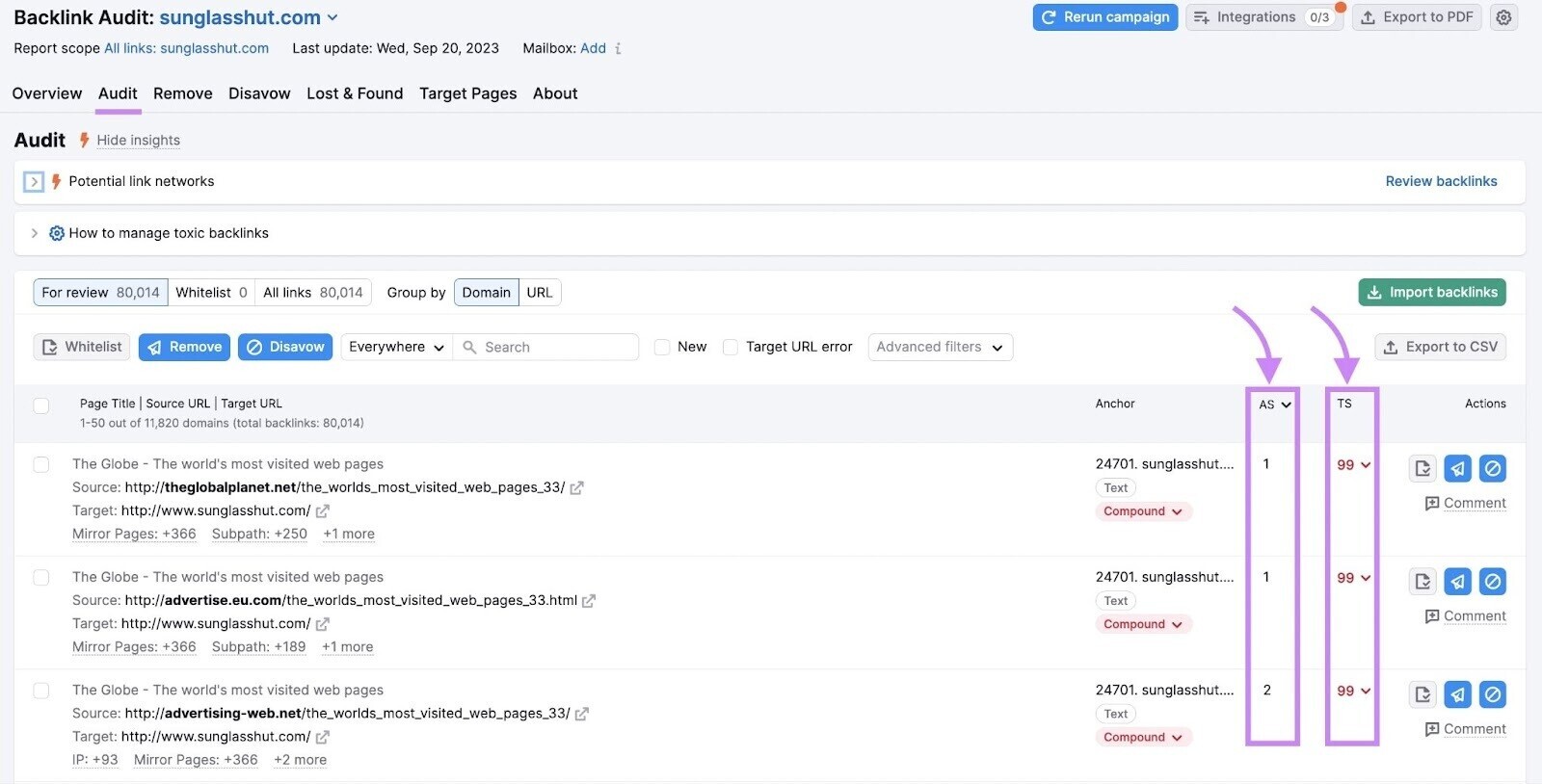The height and width of the screenshot is (784, 1542).
Task: Open Integrations button
Action: click(x=1263, y=17)
